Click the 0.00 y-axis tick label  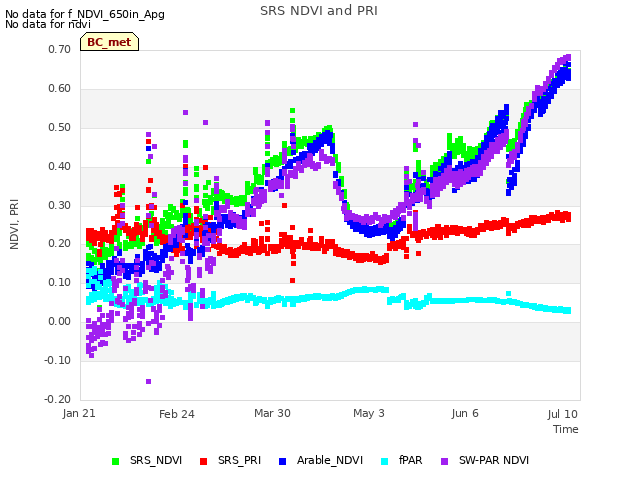tap(60, 321)
